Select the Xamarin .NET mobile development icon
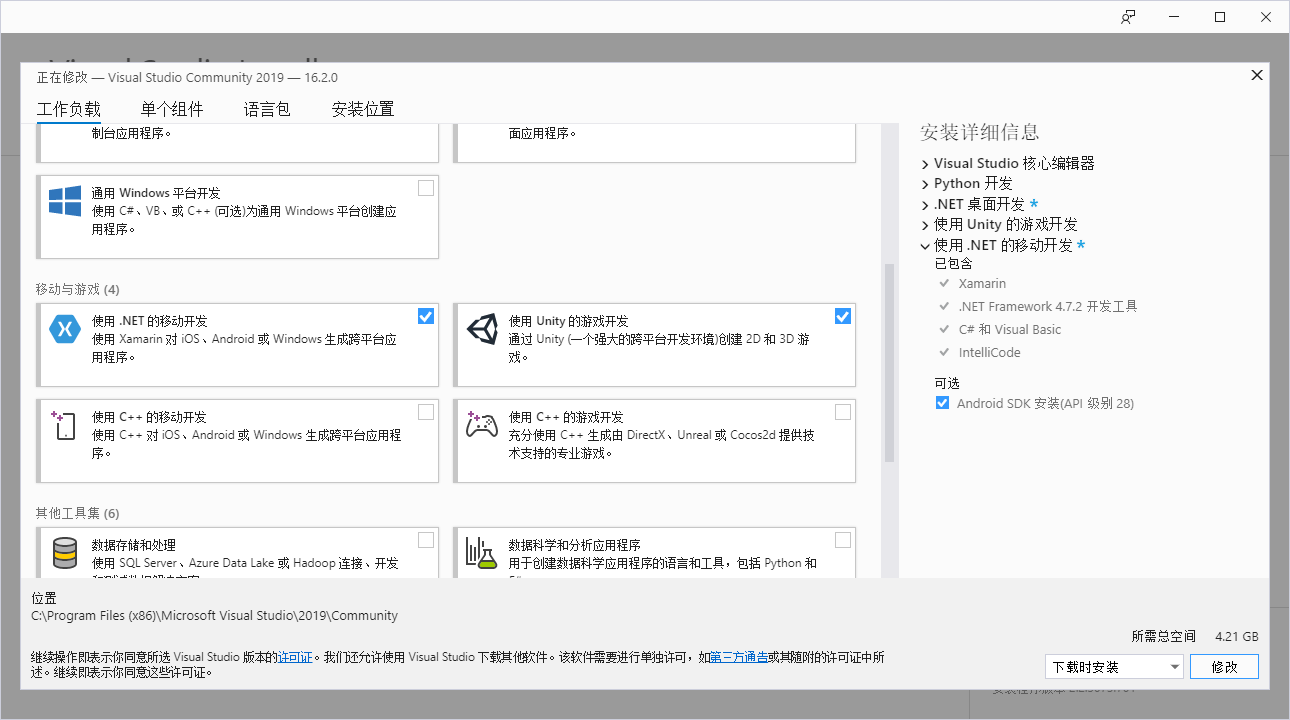 pyautogui.click(x=64, y=326)
